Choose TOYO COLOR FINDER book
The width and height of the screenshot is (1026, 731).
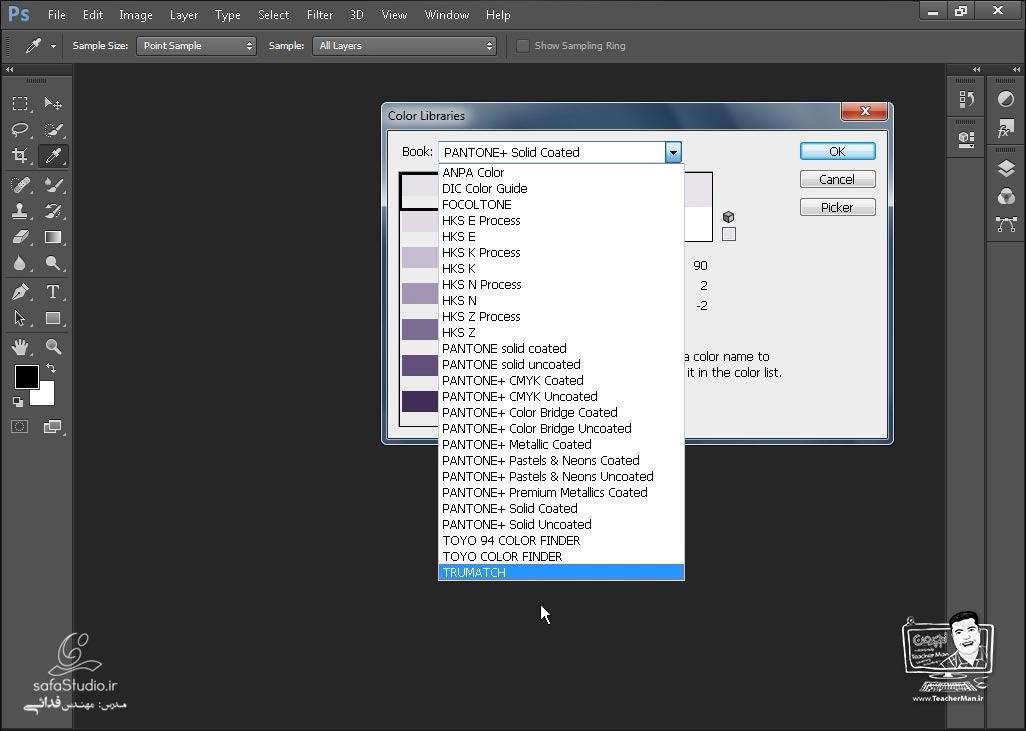coord(561,556)
